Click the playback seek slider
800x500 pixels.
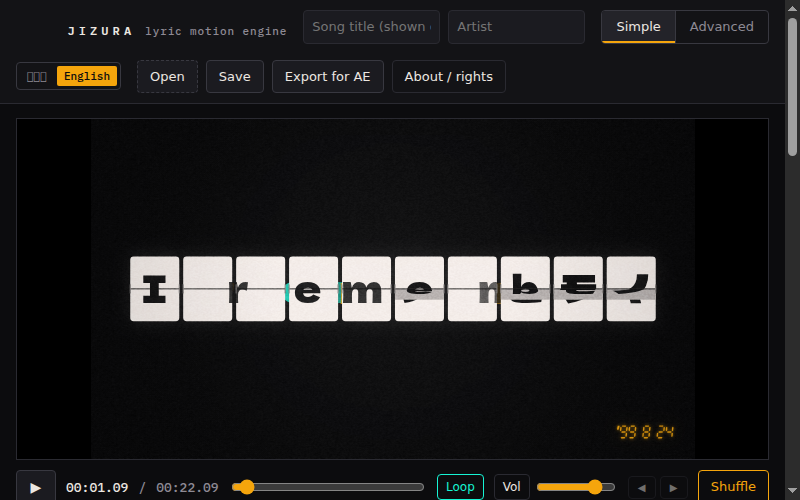tap(328, 487)
